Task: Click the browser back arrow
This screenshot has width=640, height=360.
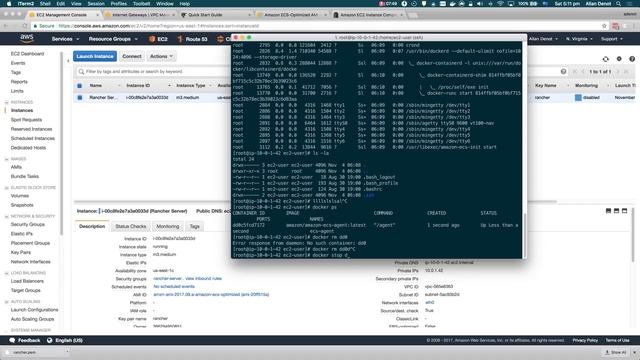Action: click(x=6, y=26)
